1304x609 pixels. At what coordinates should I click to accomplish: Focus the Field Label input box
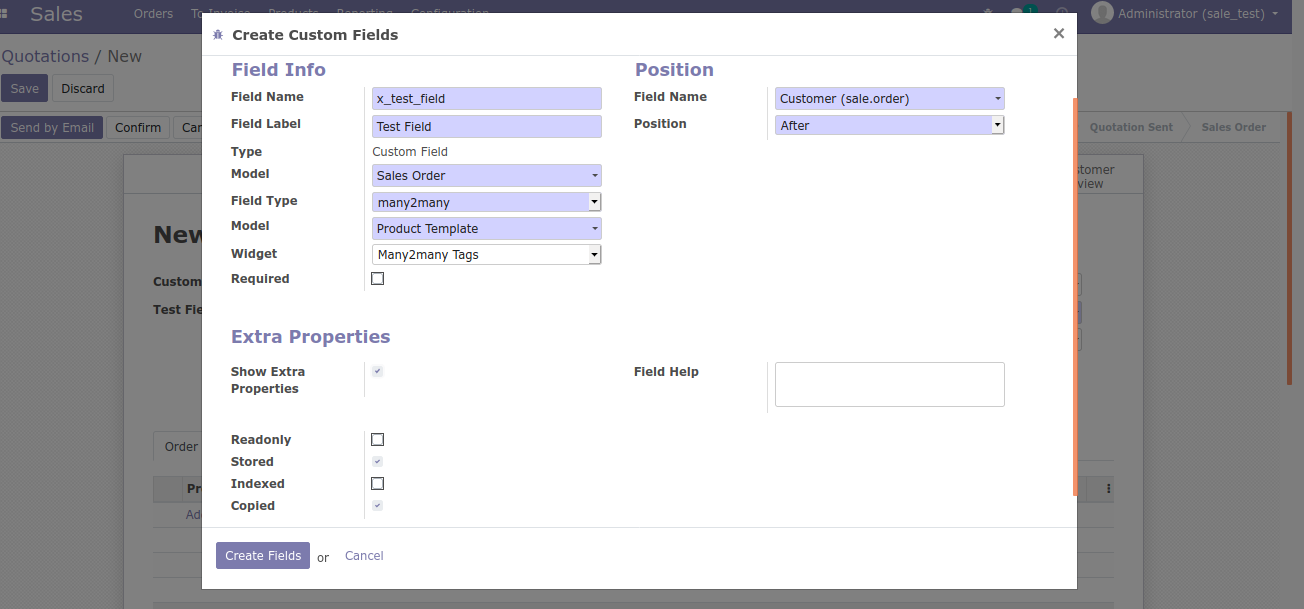[x=487, y=126]
